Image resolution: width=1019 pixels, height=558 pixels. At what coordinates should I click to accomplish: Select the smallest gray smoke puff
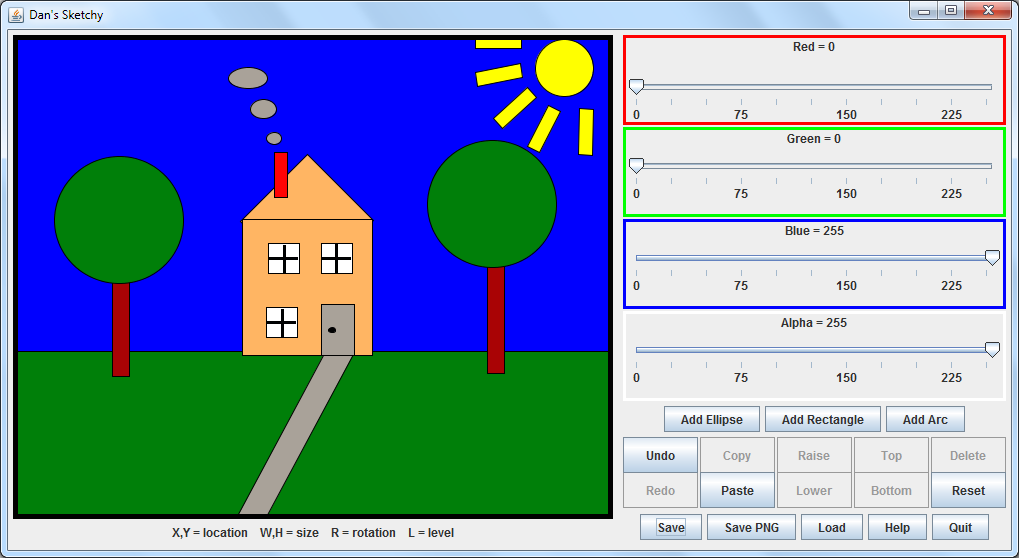pos(274,138)
